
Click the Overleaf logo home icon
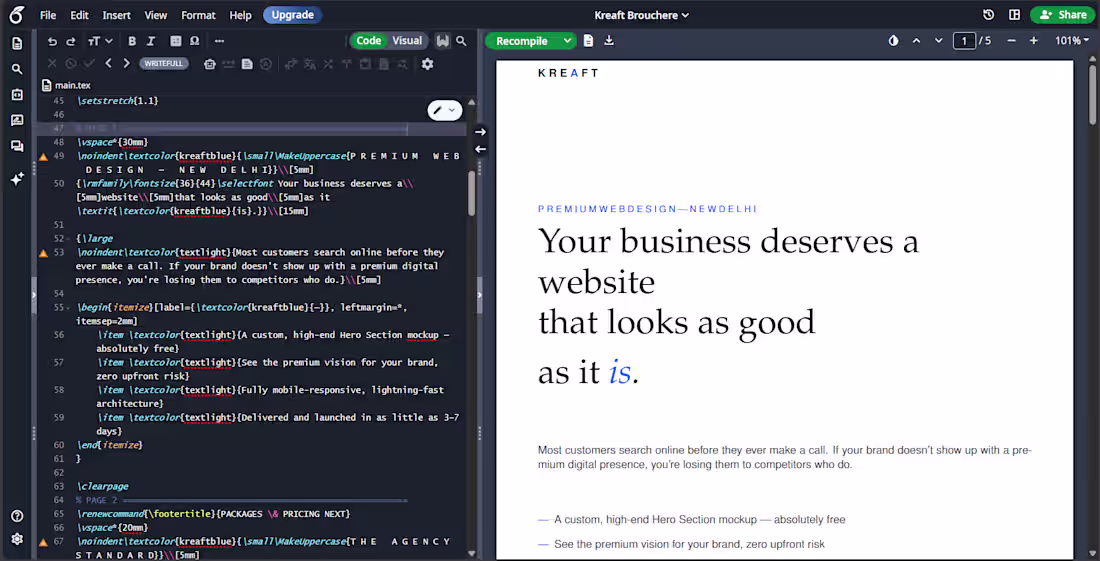tap(17, 15)
